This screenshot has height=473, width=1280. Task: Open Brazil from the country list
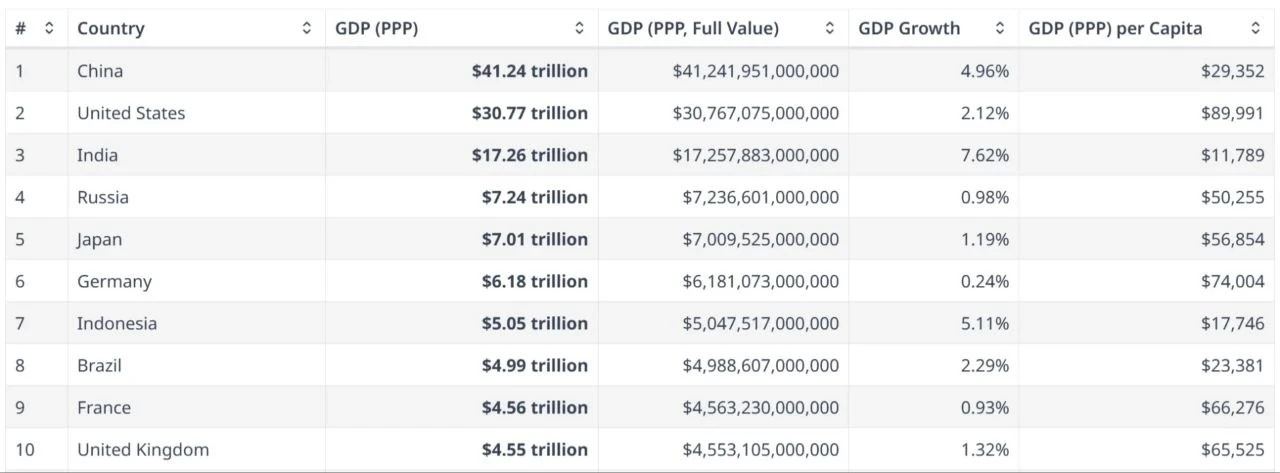[x=99, y=365]
